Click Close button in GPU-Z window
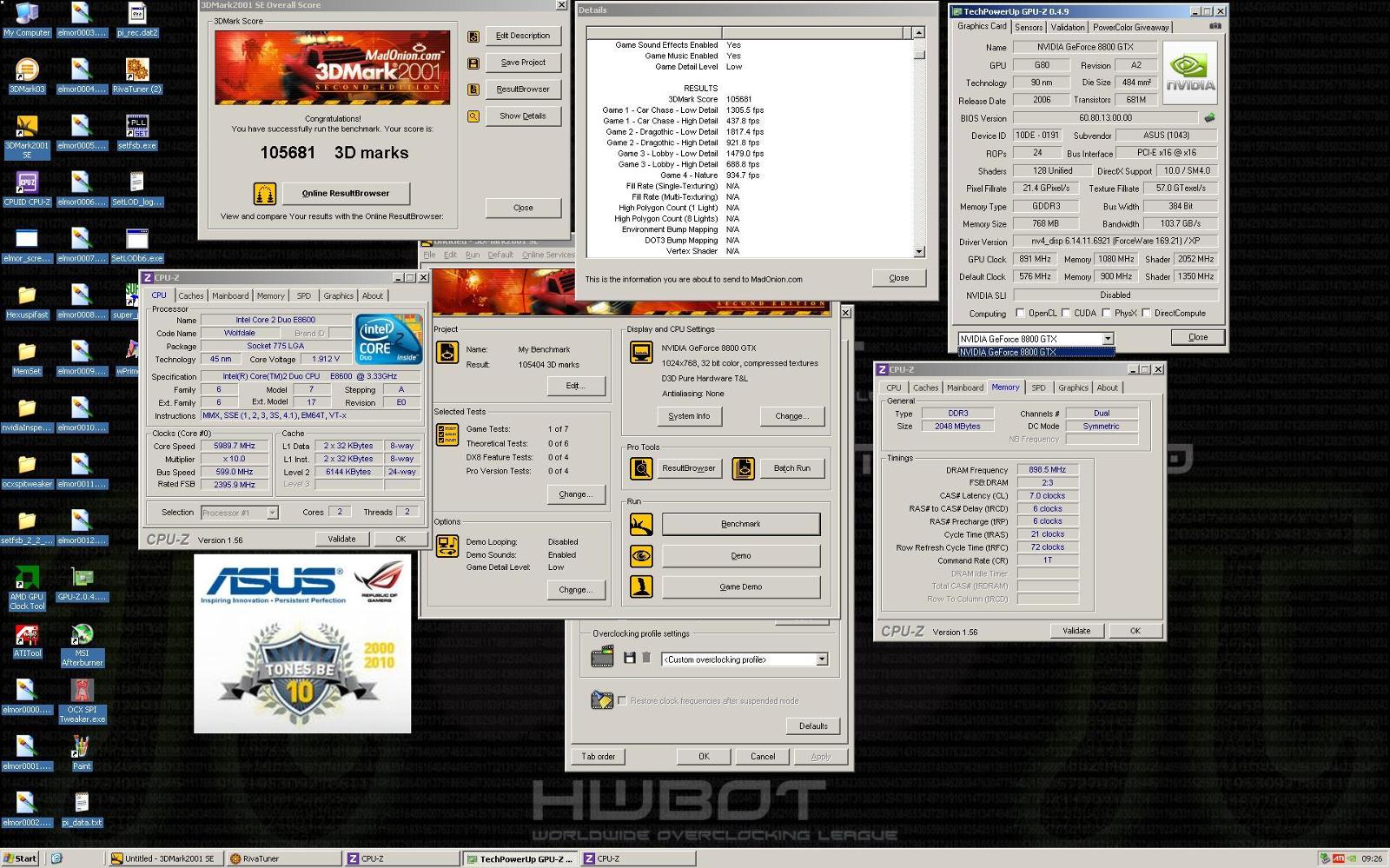 1198,337
